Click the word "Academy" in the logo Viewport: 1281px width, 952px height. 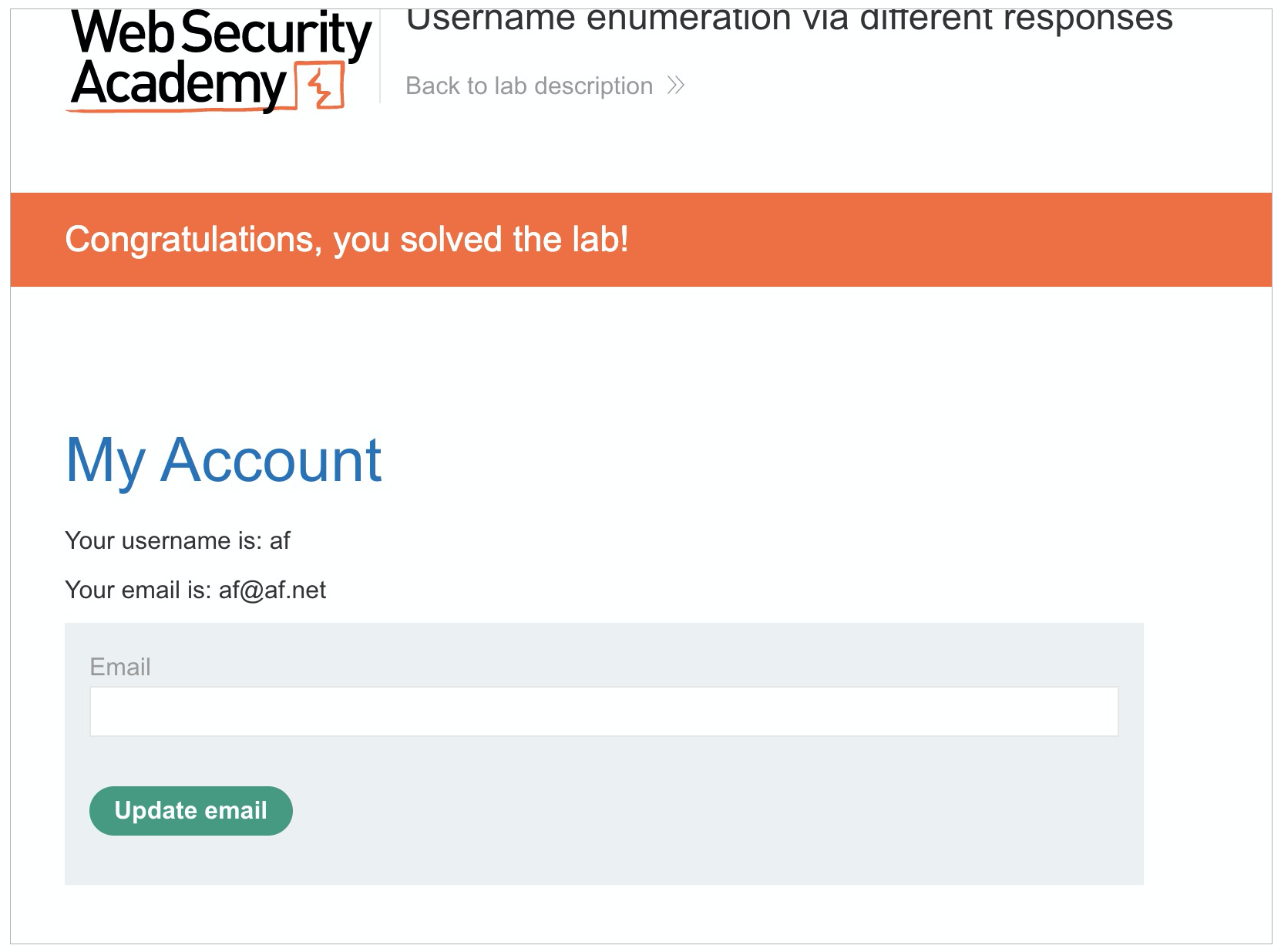[x=179, y=84]
